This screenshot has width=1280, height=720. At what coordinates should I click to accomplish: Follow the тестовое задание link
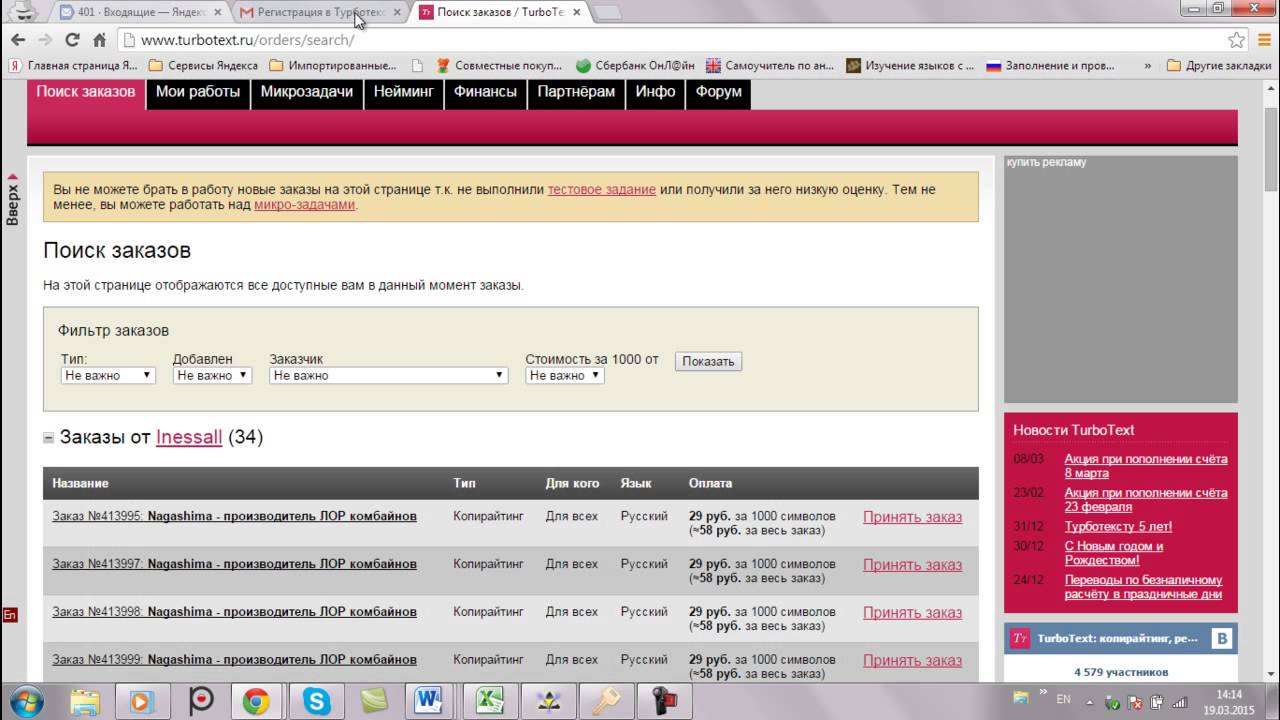click(x=602, y=189)
